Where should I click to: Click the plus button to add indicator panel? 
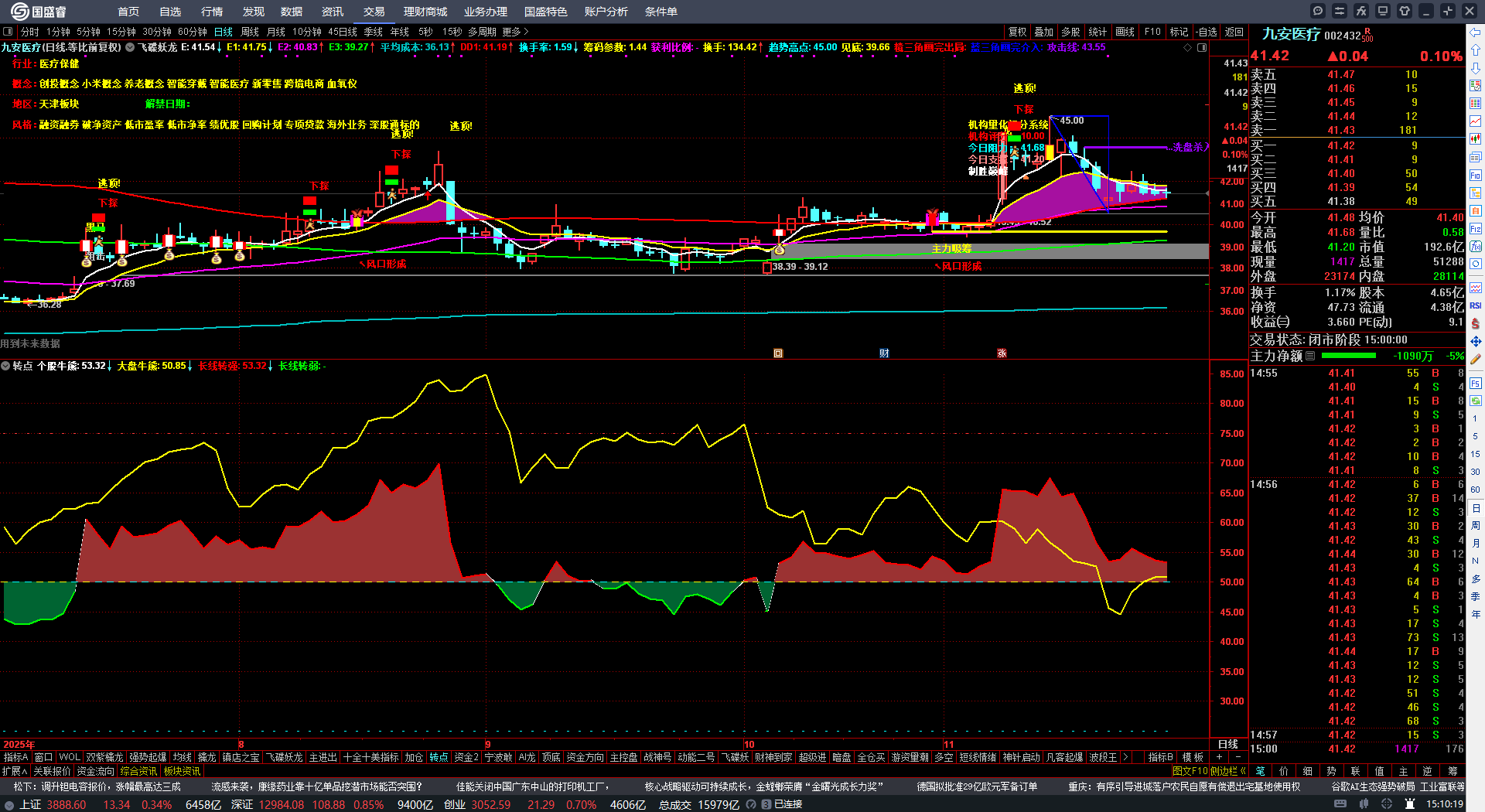pos(1220,757)
